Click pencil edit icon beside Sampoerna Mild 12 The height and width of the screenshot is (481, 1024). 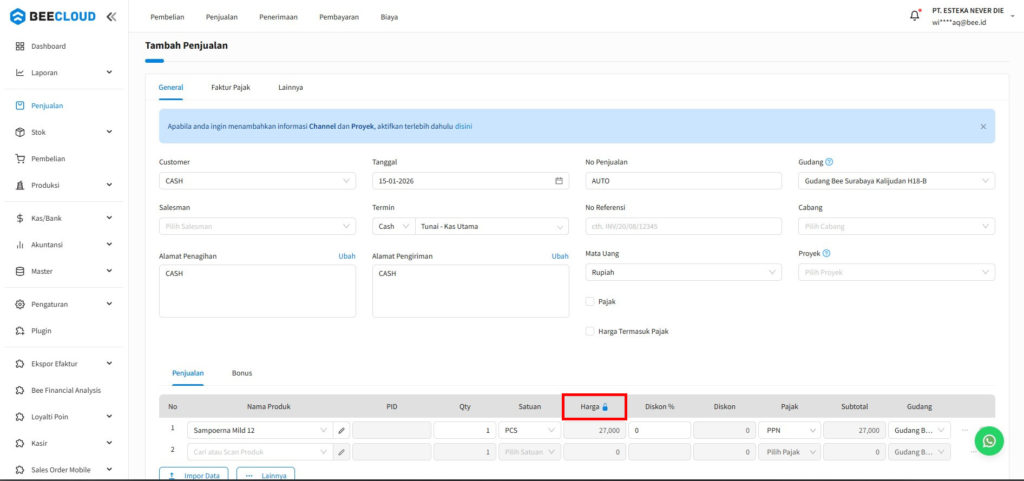click(x=341, y=430)
